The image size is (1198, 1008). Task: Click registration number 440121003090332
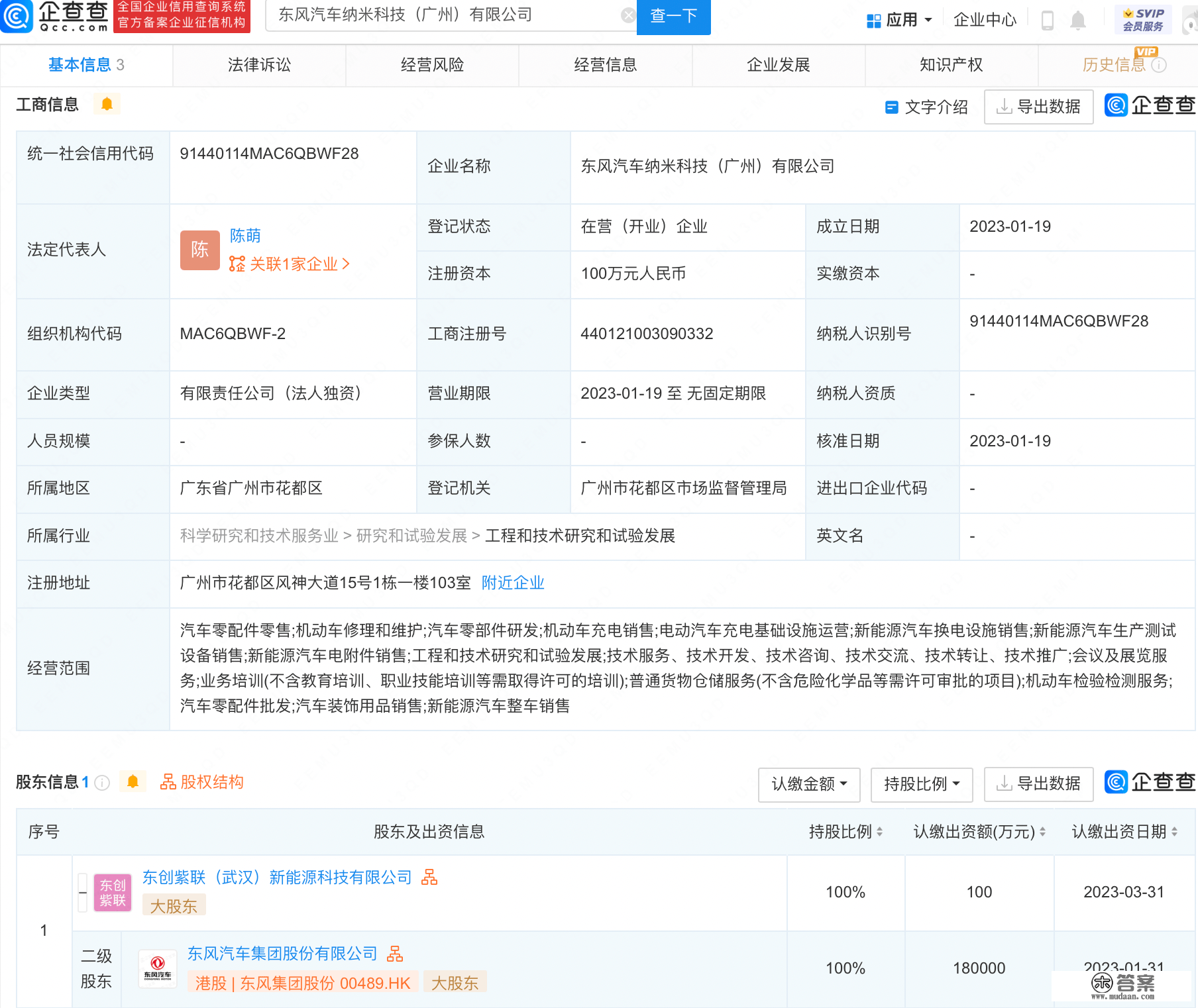tap(647, 334)
